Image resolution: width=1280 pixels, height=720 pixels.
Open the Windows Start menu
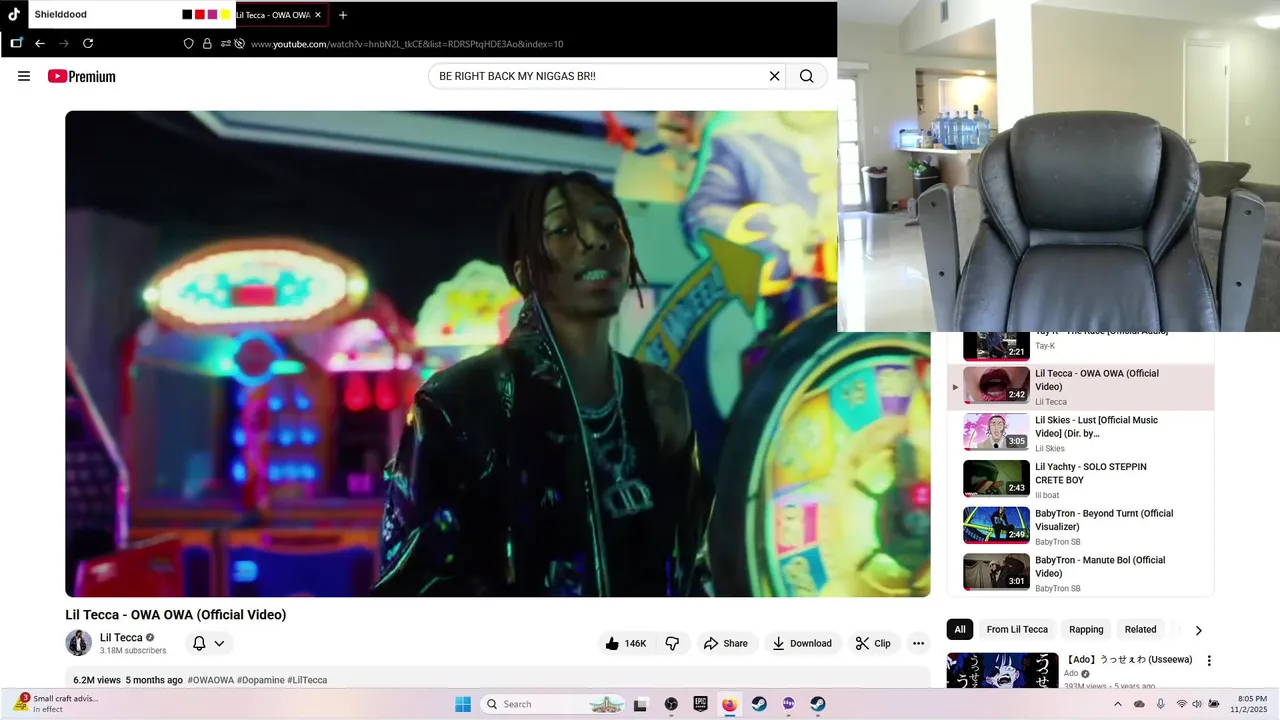(x=463, y=704)
